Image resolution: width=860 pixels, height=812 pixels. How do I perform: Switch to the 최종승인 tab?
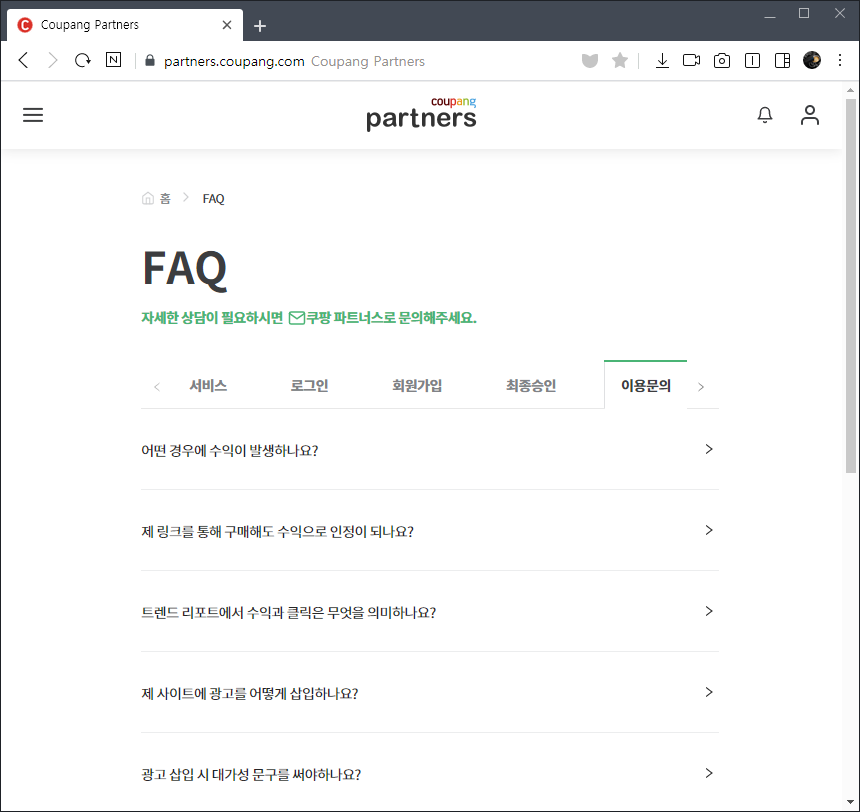531,386
